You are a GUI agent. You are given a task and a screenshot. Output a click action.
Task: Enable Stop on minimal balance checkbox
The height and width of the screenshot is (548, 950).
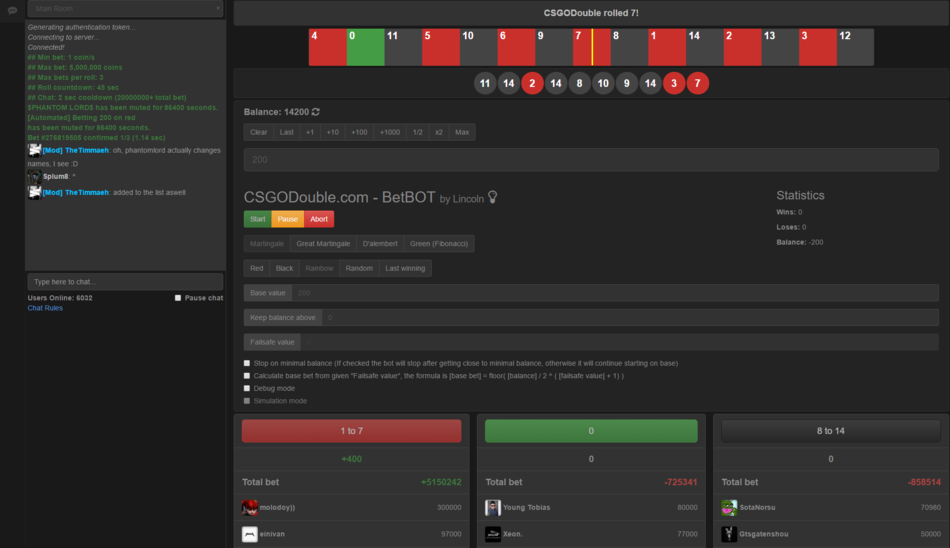[247, 363]
